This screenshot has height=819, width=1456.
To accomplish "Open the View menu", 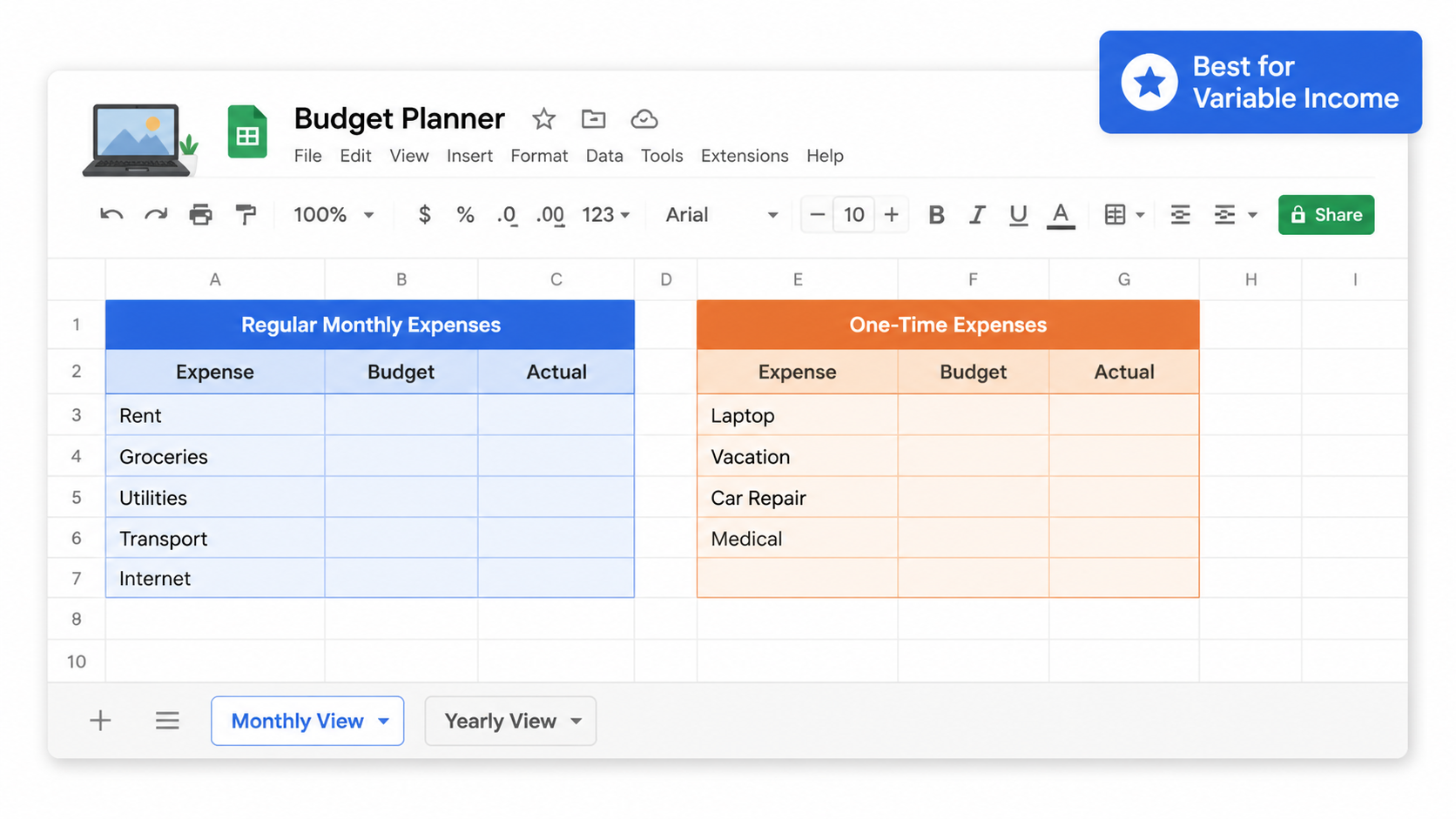I will [x=409, y=156].
